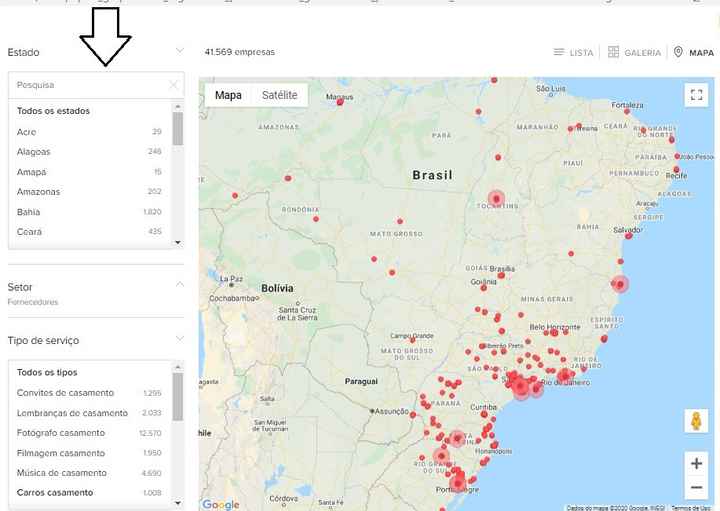
Task: Filter by Fotógrafo casamento
Action: 89,433
